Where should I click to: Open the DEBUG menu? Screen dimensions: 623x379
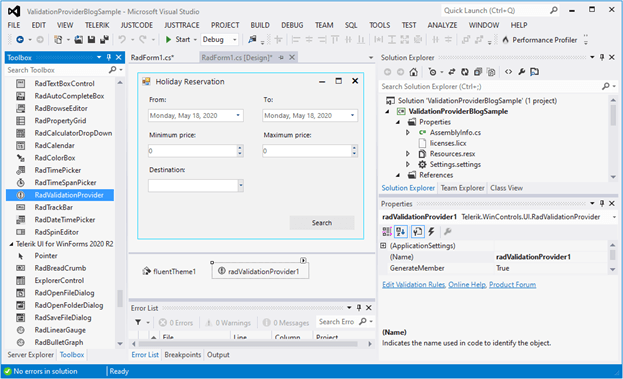pos(292,25)
